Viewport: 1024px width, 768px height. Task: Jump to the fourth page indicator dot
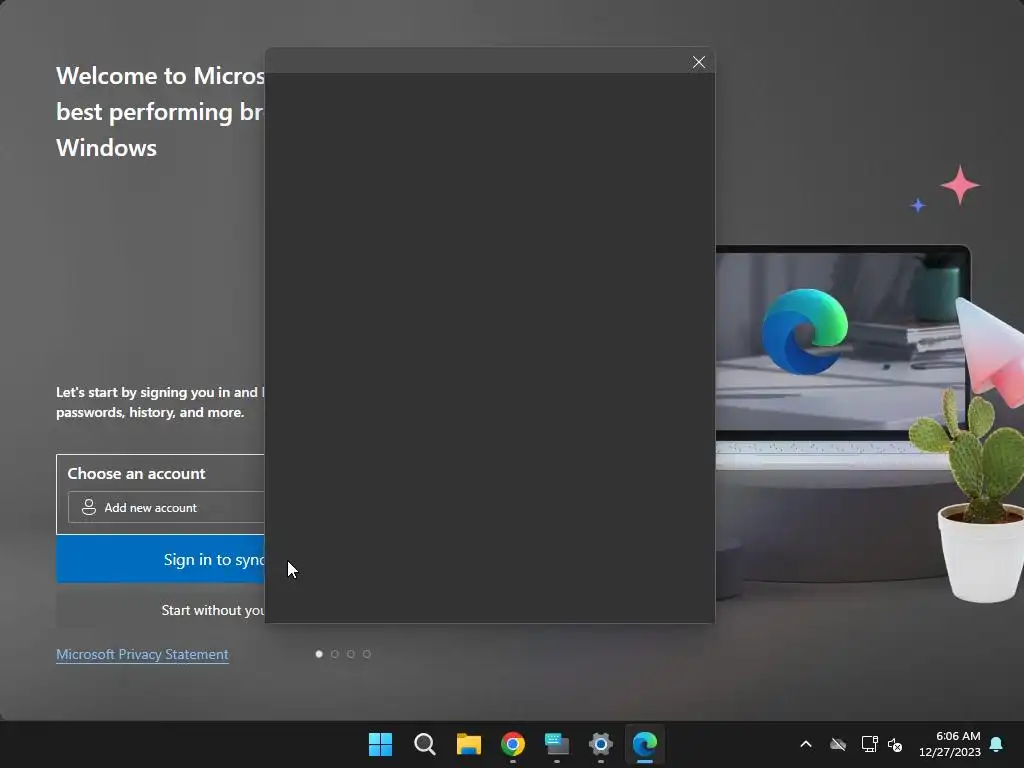(367, 654)
